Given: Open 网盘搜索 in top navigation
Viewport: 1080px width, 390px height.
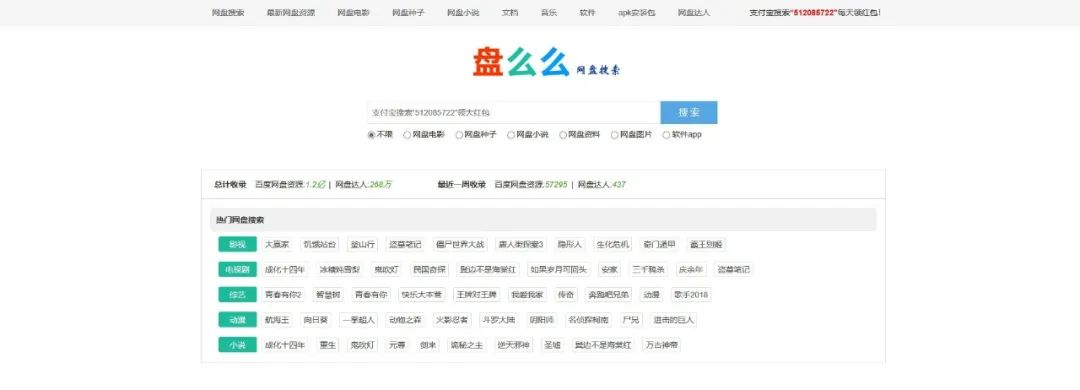Looking at the screenshot, I should [228, 12].
